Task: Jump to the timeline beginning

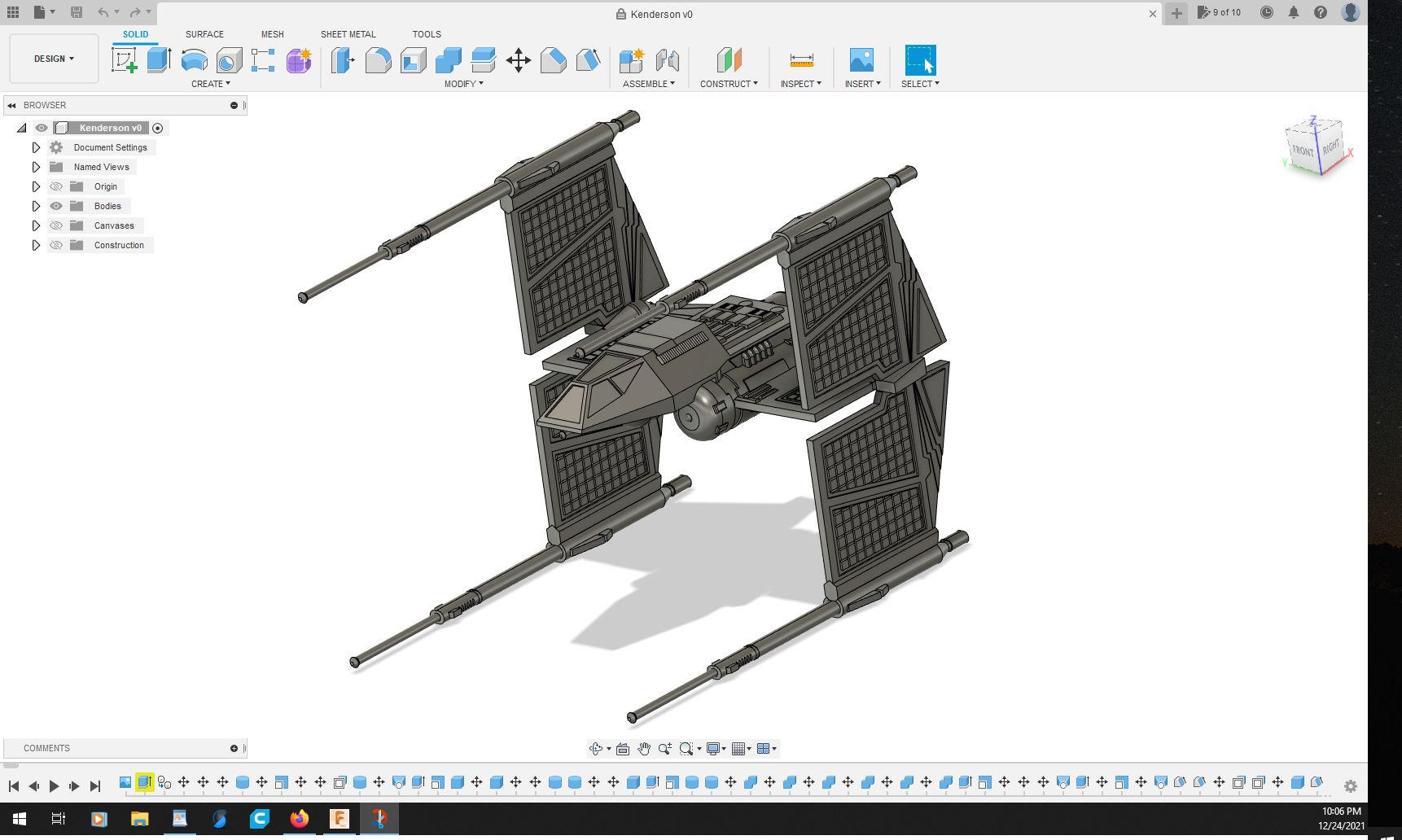Action: point(14,786)
